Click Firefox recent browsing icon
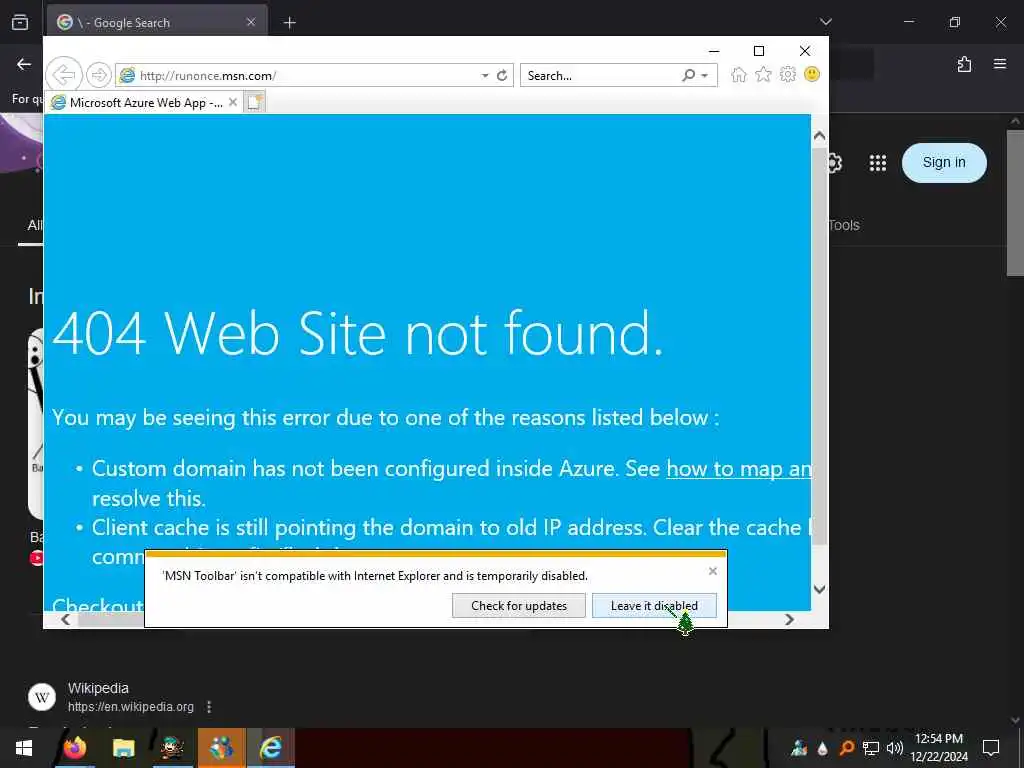The height and width of the screenshot is (768, 1024). (x=20, y=22)
